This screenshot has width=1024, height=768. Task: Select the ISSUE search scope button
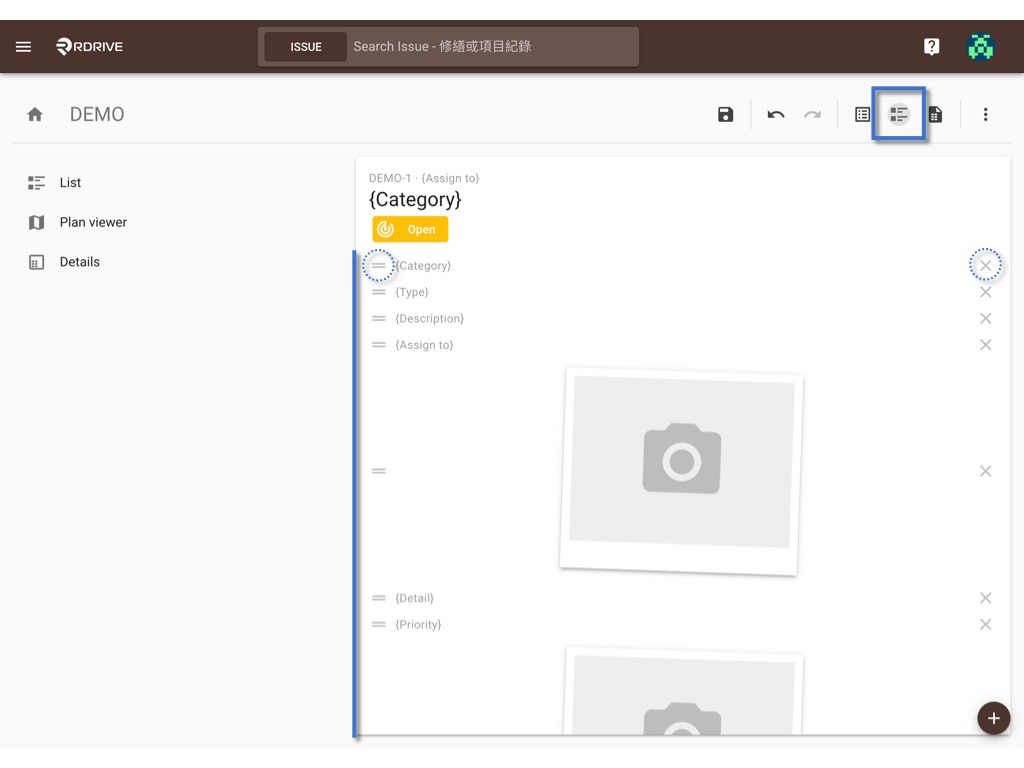[306, 47]
